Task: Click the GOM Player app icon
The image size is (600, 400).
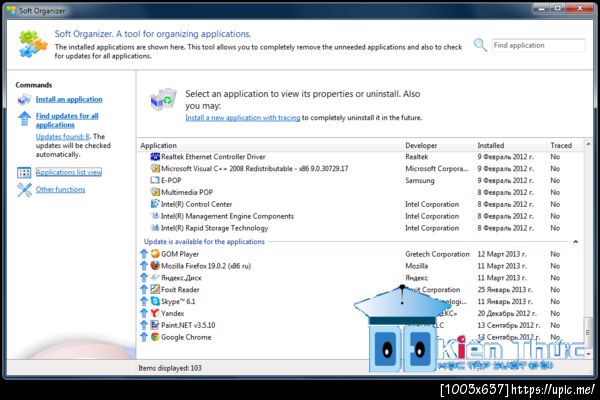Action: [155, 254]
